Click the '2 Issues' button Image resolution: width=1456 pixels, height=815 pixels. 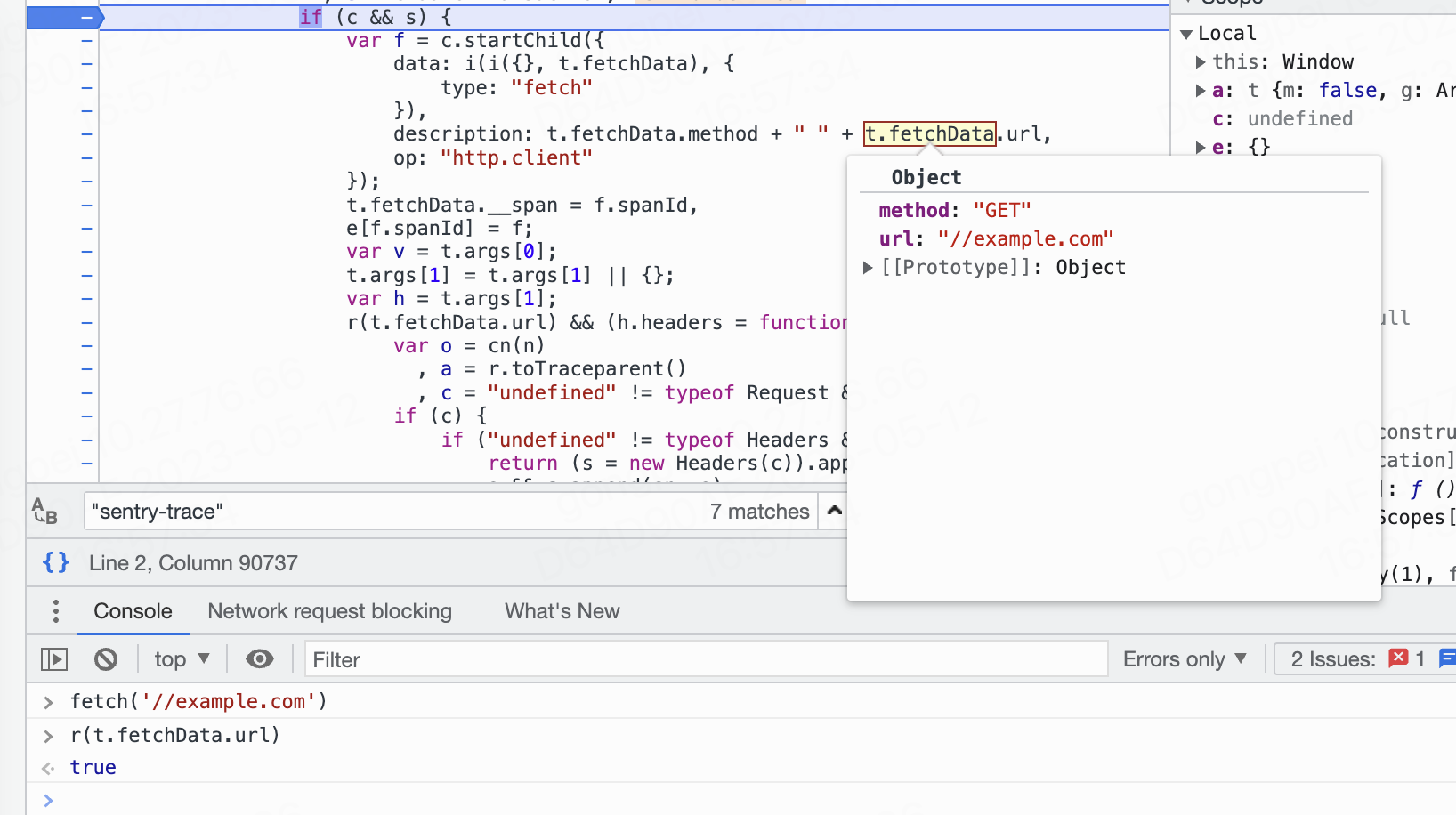[1335, 658]
